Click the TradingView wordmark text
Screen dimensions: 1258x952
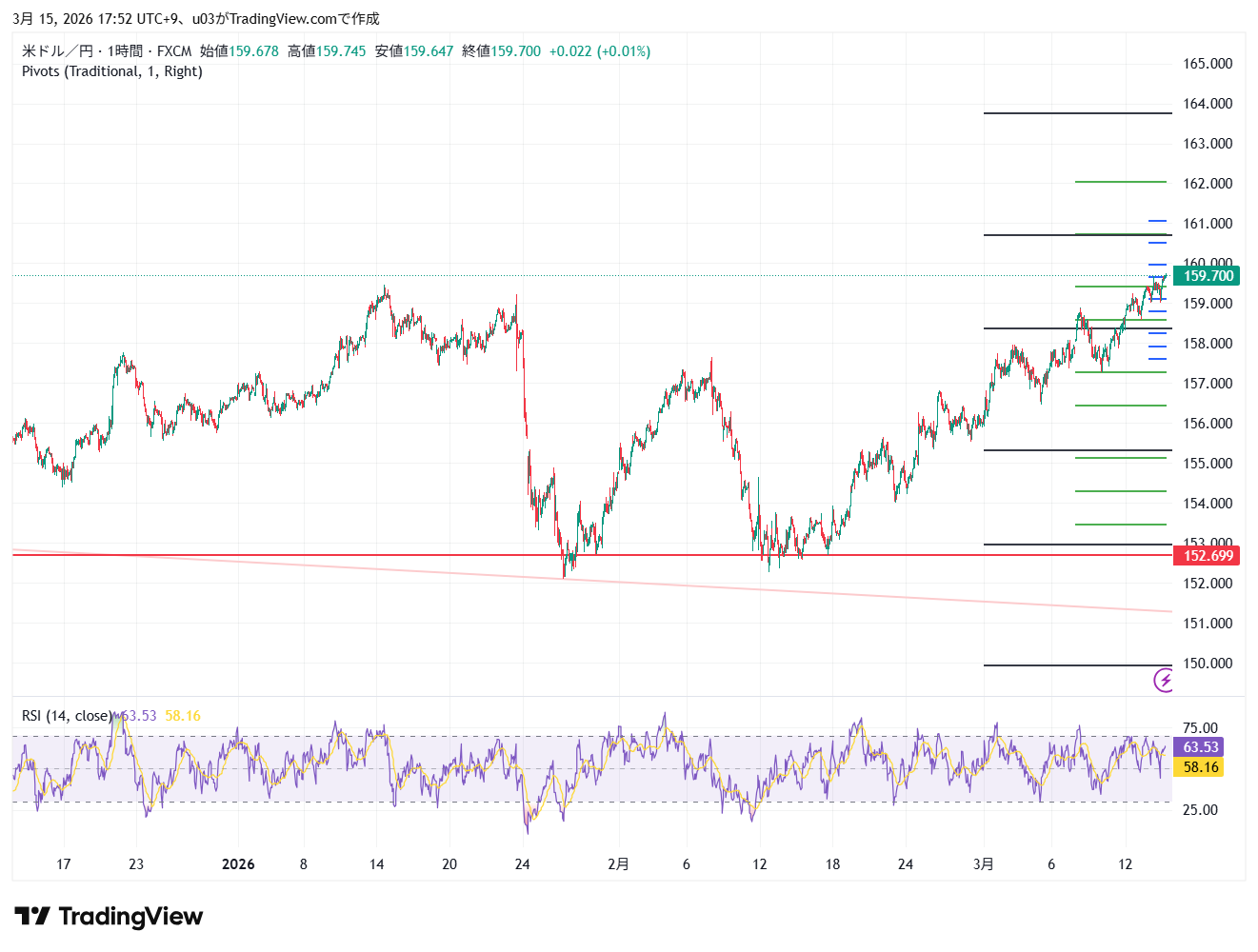[x=130, y=917]
